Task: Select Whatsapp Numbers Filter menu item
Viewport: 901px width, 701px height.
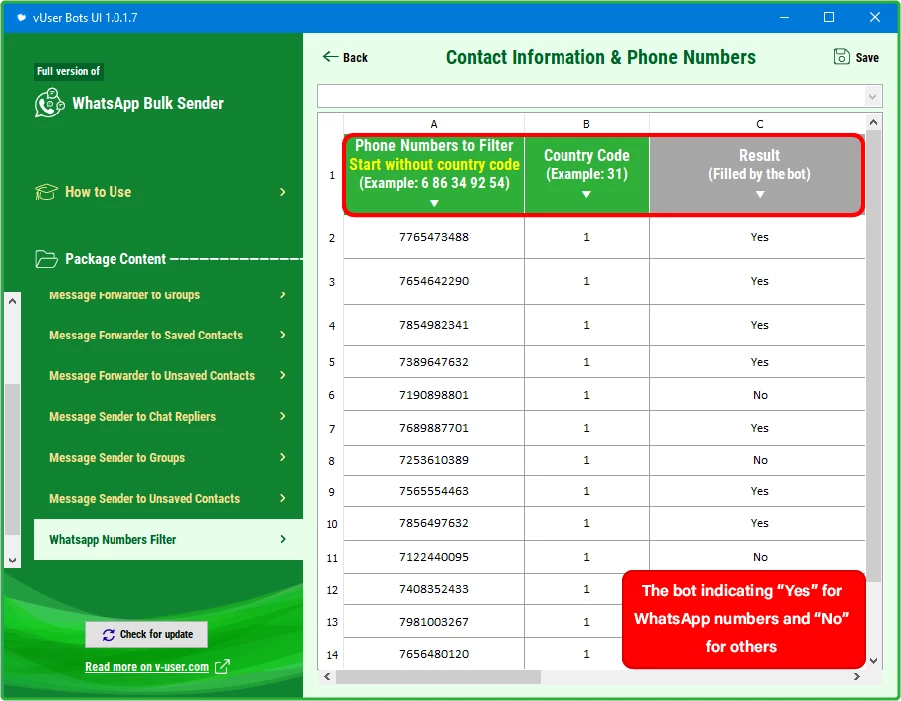Action: point(168,540)
